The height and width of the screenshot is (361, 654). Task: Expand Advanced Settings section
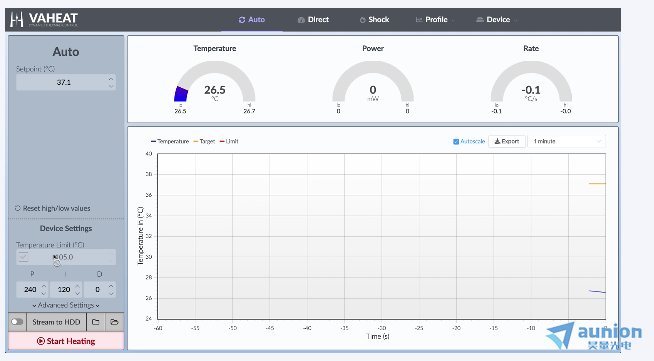[x=66, y=305]
